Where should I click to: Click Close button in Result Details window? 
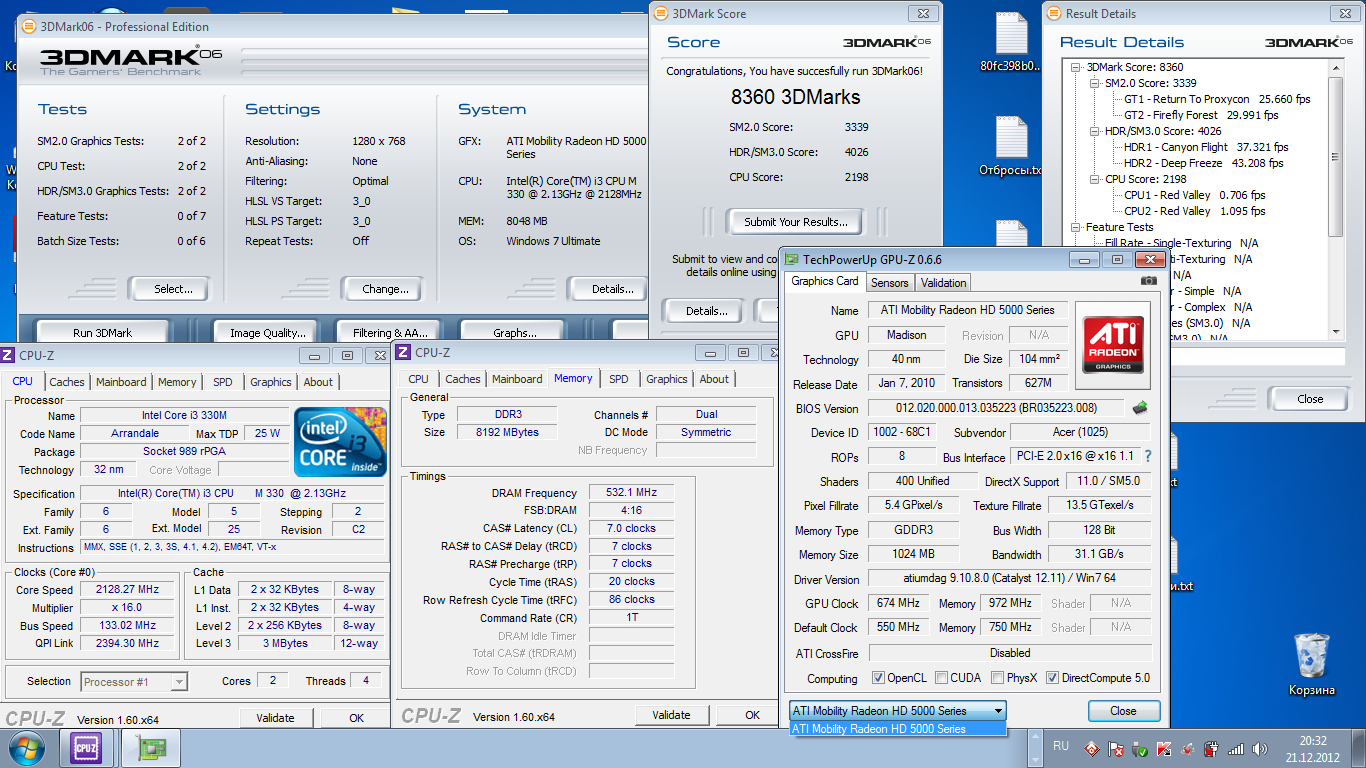pyautogui.click(x=1310, y=399)
